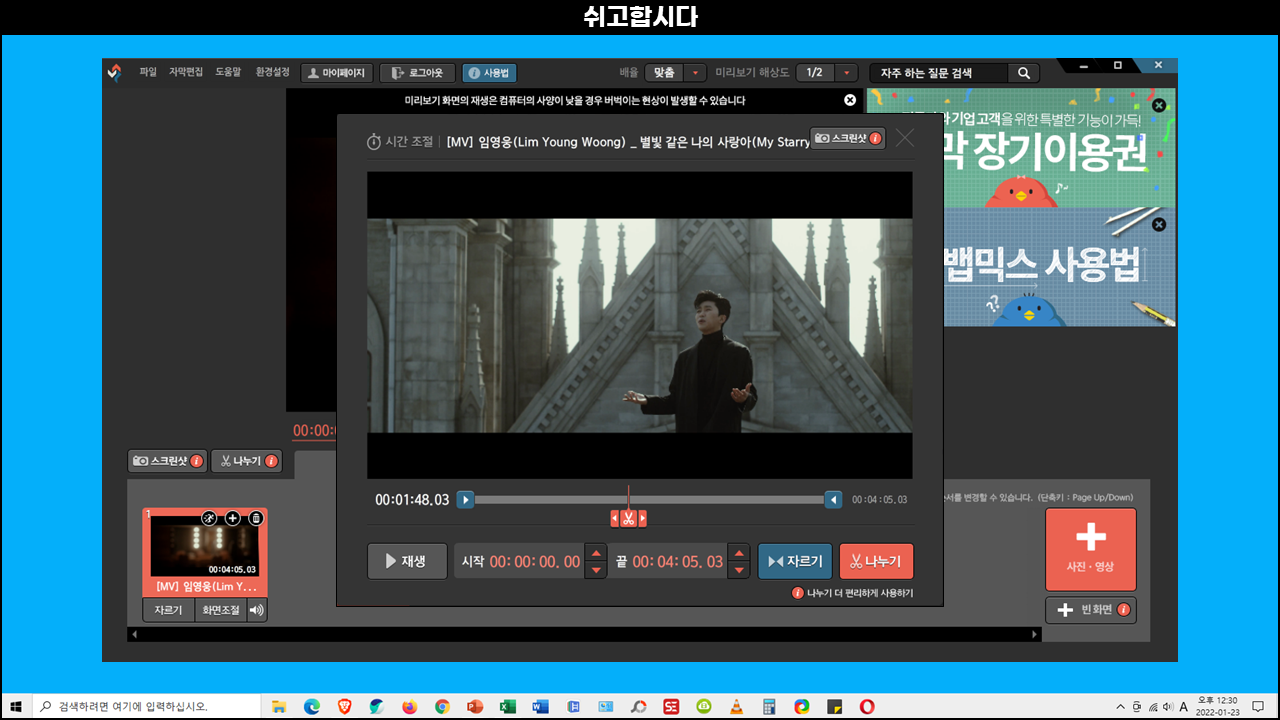Open the 파일 menu
Image resolution: width=1280 pixels, height=720 pixels.
[148, 72]
